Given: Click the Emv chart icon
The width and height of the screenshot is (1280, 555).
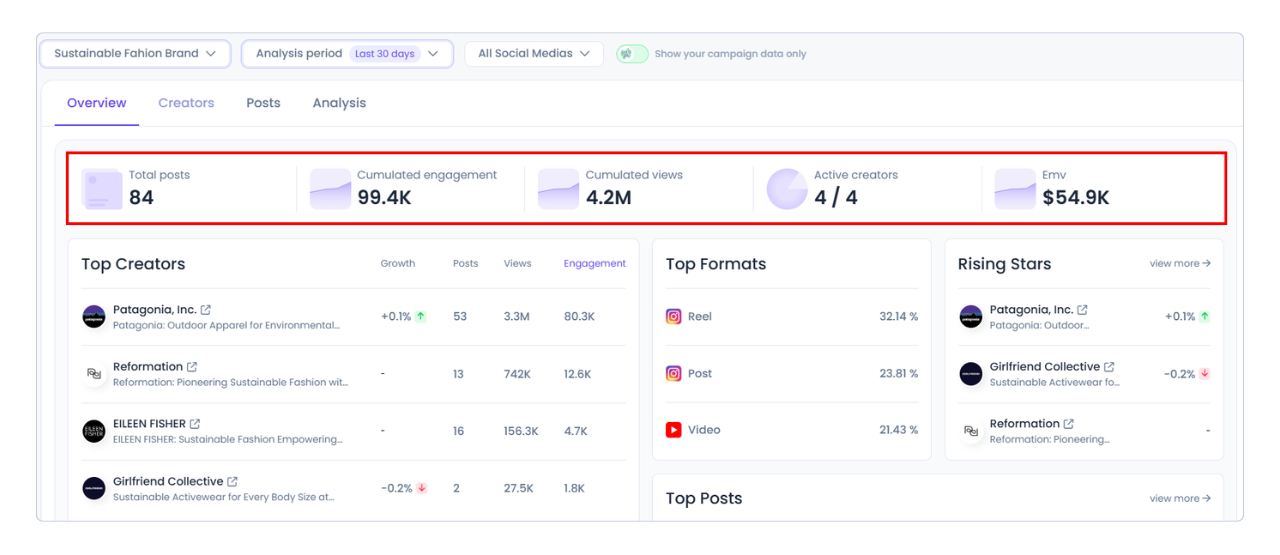Looking at the screenshot, I should click(x=1015, y=189).
